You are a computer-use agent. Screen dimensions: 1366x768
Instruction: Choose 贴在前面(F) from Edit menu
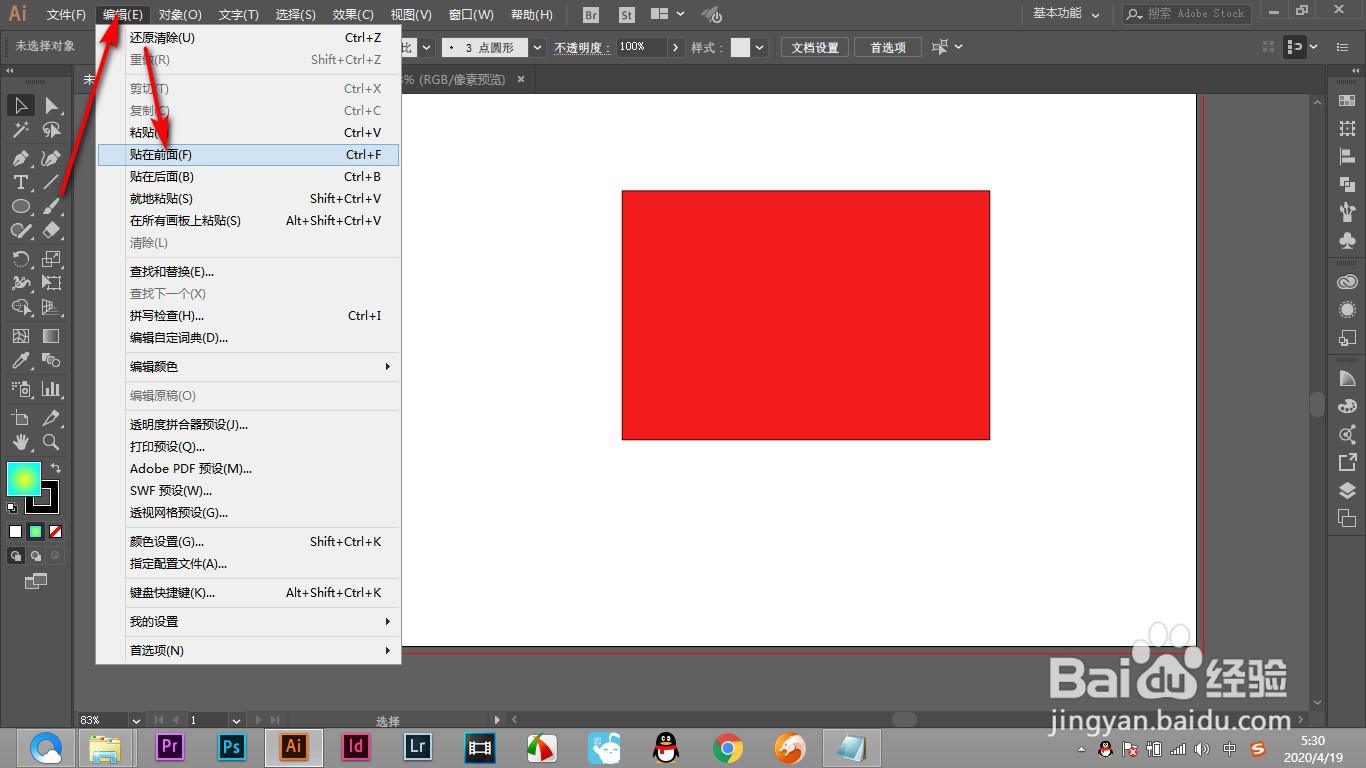[x=248, y=155]
